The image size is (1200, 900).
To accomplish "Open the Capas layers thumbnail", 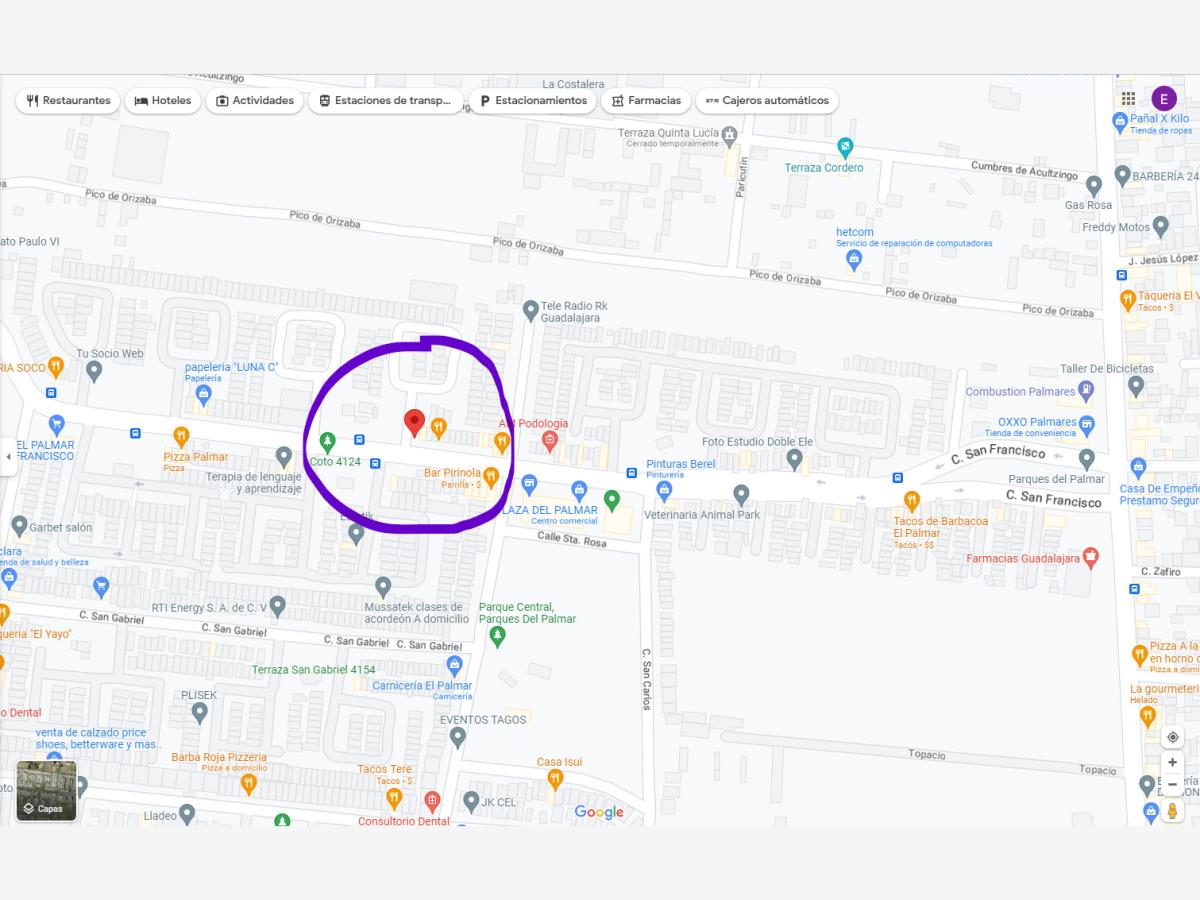I will point(46,791).
